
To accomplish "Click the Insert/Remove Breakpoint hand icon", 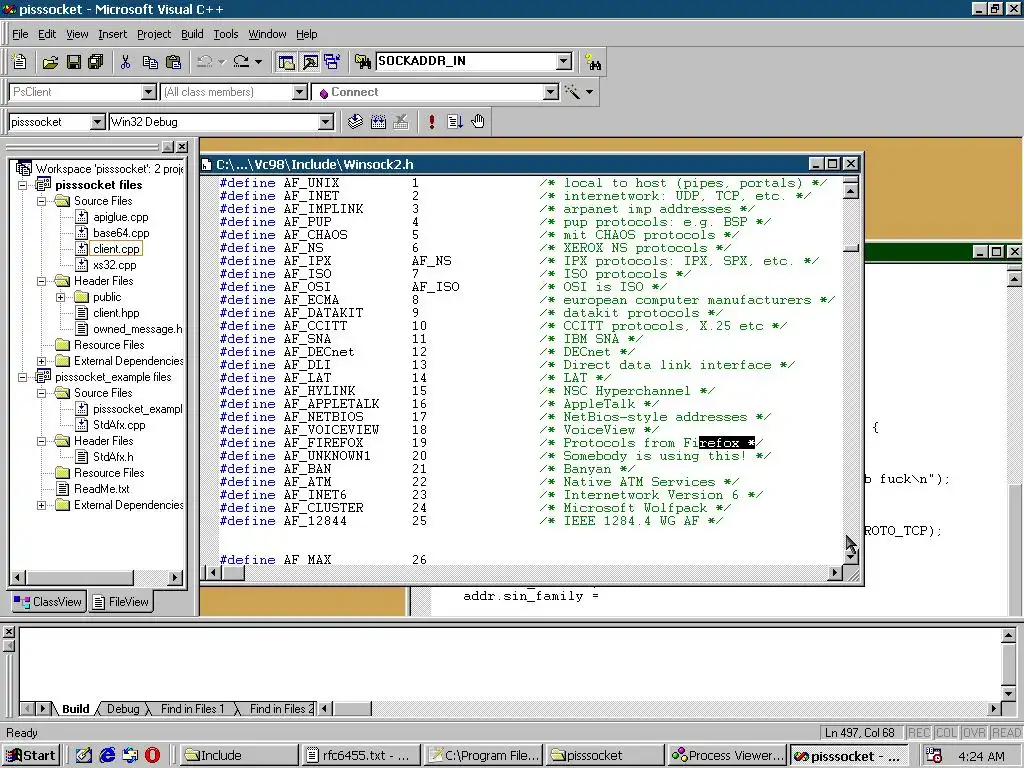I will pos(478,121).
